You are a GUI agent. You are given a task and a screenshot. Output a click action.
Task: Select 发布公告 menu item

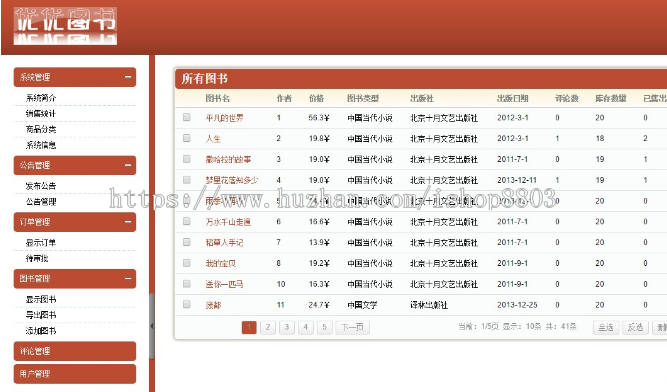click(41, 186)
